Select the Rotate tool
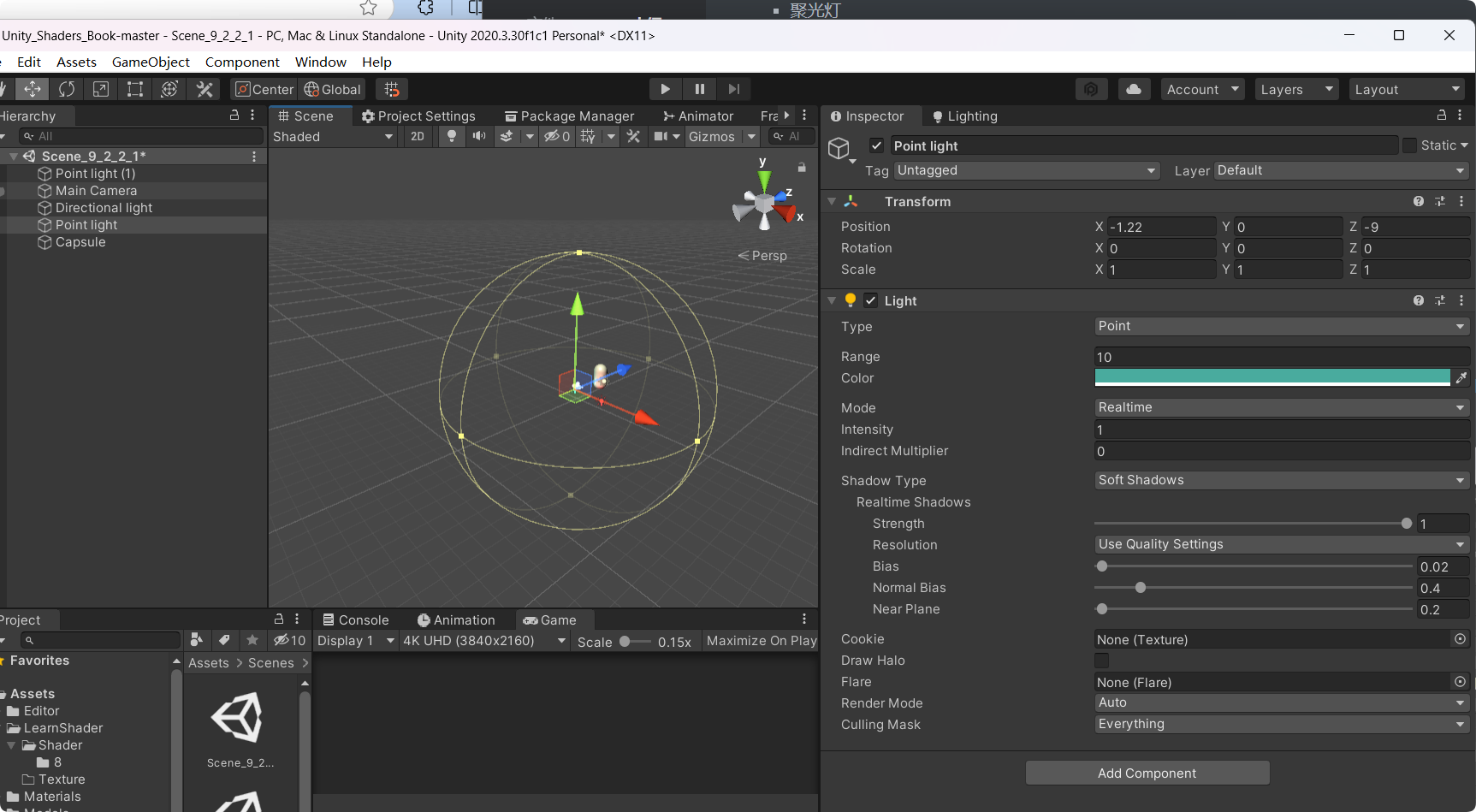 click(66, 89)
